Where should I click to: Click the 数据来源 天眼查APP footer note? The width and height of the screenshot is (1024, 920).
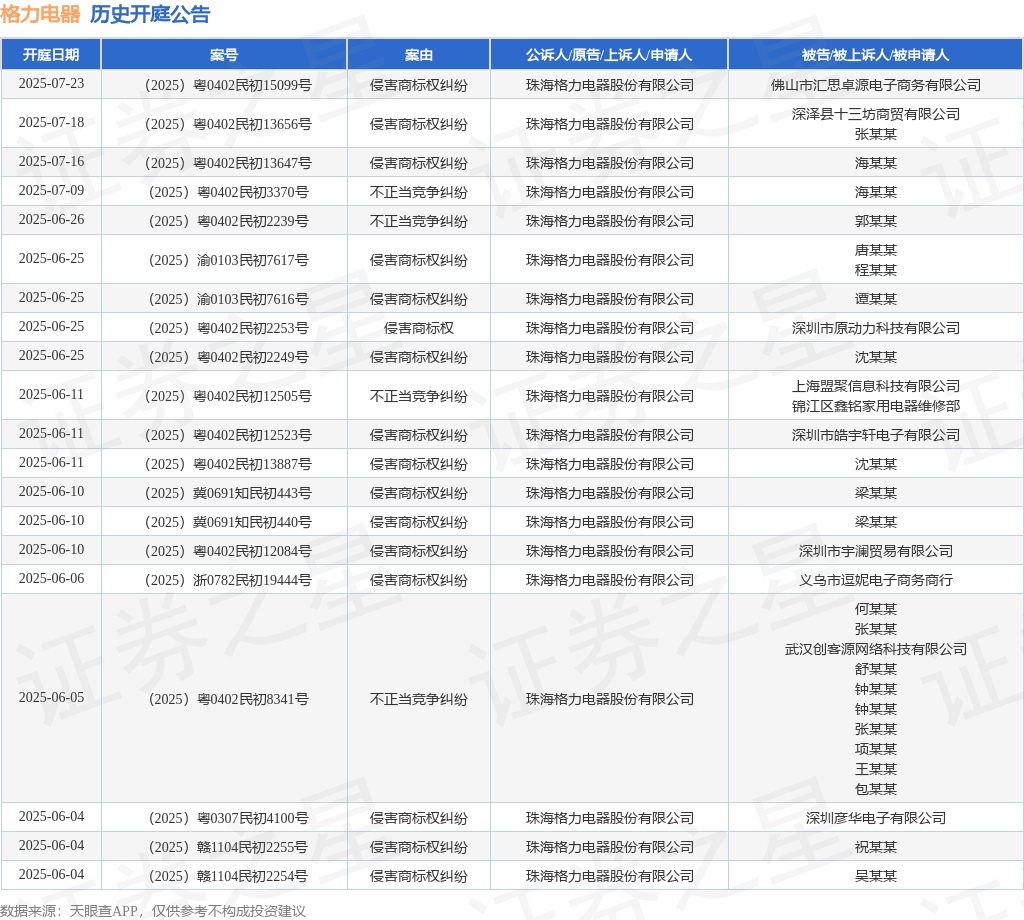(153, 911)
